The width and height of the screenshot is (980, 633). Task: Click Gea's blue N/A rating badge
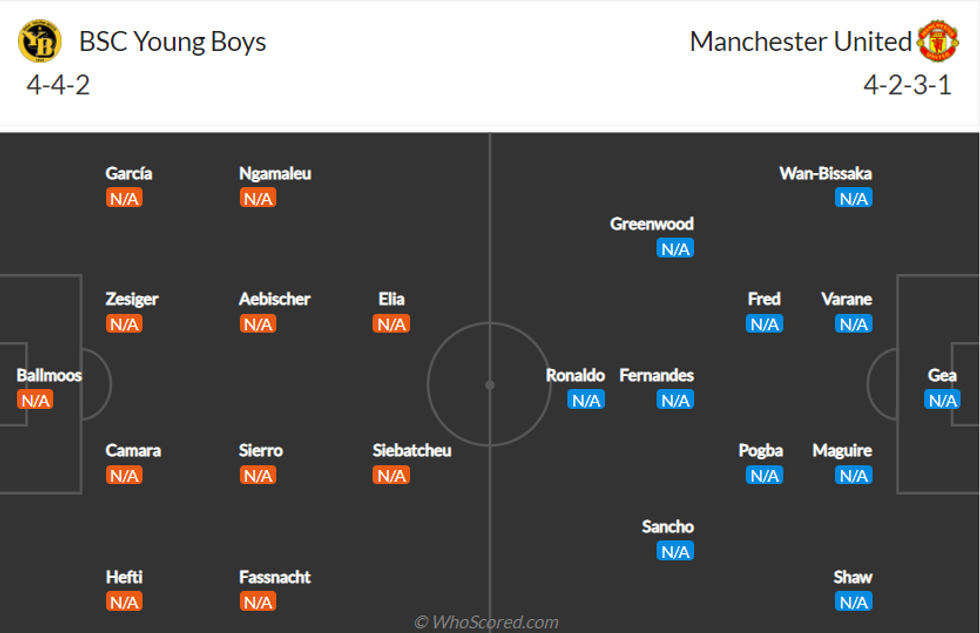[942, 400]
